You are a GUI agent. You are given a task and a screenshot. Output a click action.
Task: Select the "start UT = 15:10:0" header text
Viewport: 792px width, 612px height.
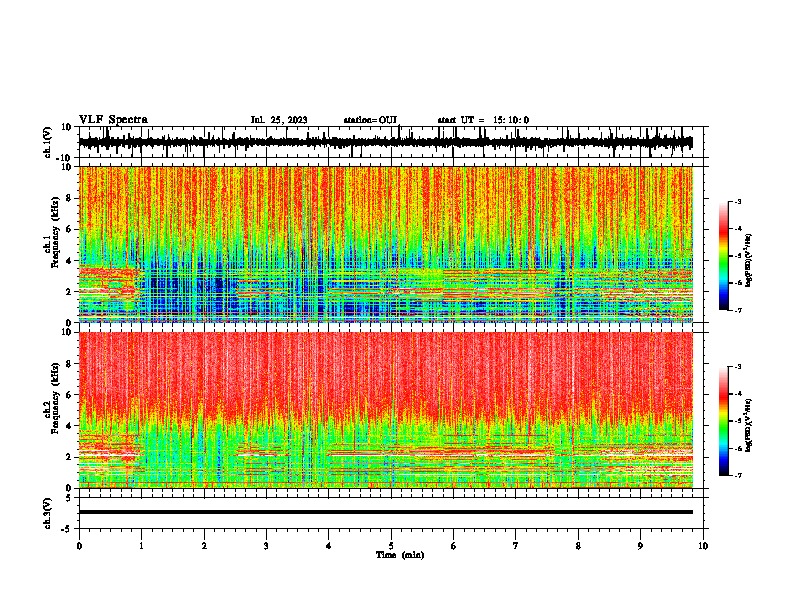click(x=483, y=120)
